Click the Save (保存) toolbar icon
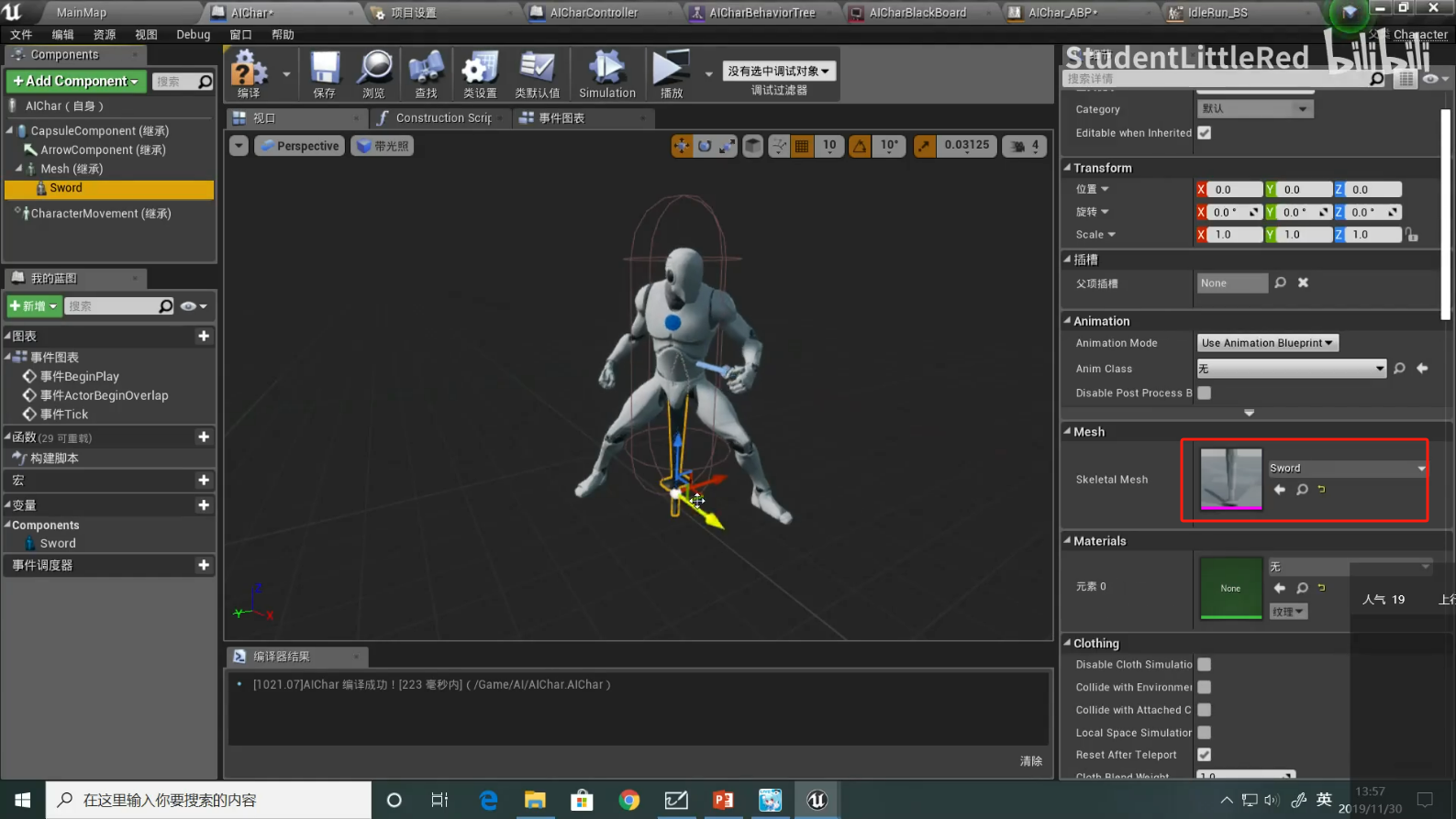 [325, 74]
